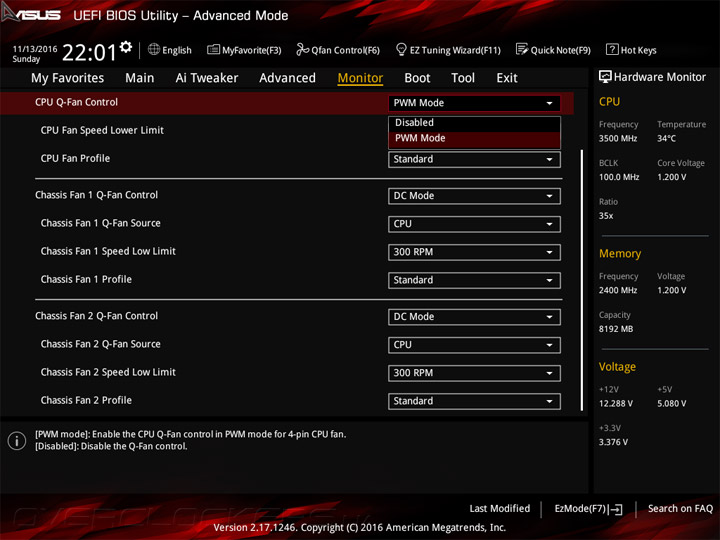Open Chassis Fan 1 Q-Fan Source dropdown

[474, 224]
